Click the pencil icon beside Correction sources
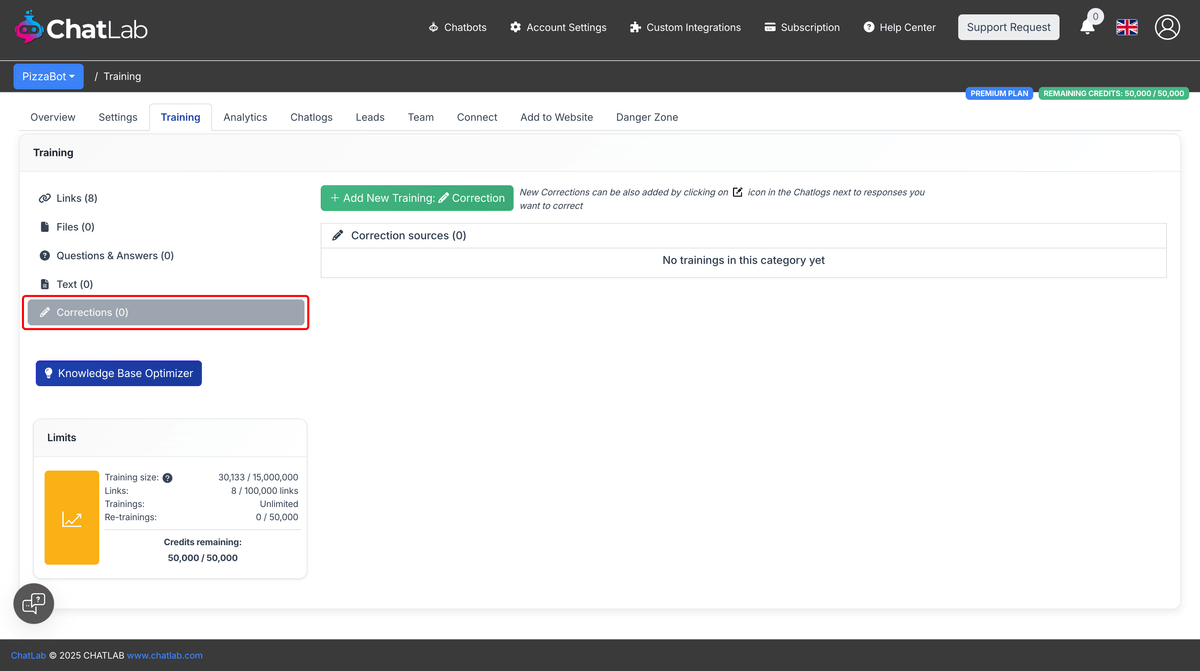 337,235
